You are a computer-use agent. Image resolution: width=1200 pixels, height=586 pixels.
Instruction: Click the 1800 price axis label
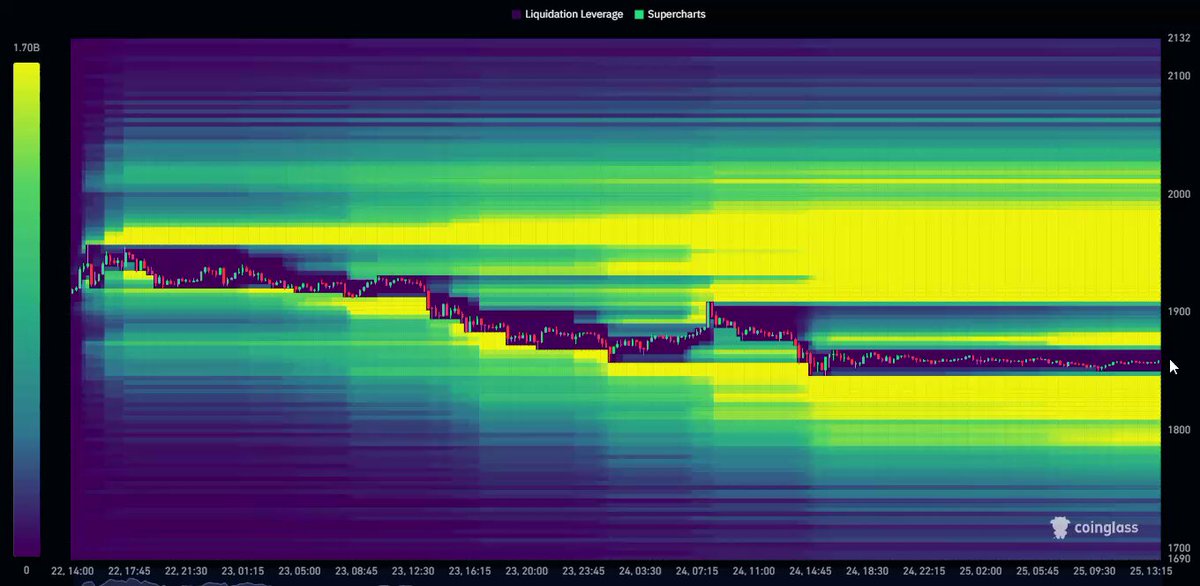tap(1177, 430)
